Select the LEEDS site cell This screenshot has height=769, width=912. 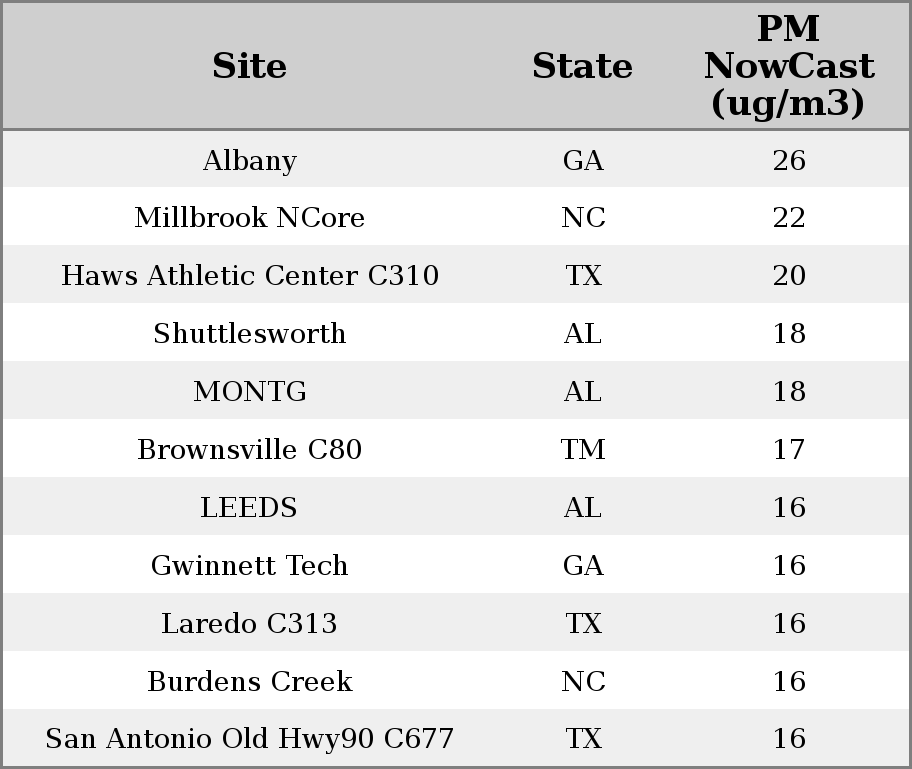tap(250, 507)
